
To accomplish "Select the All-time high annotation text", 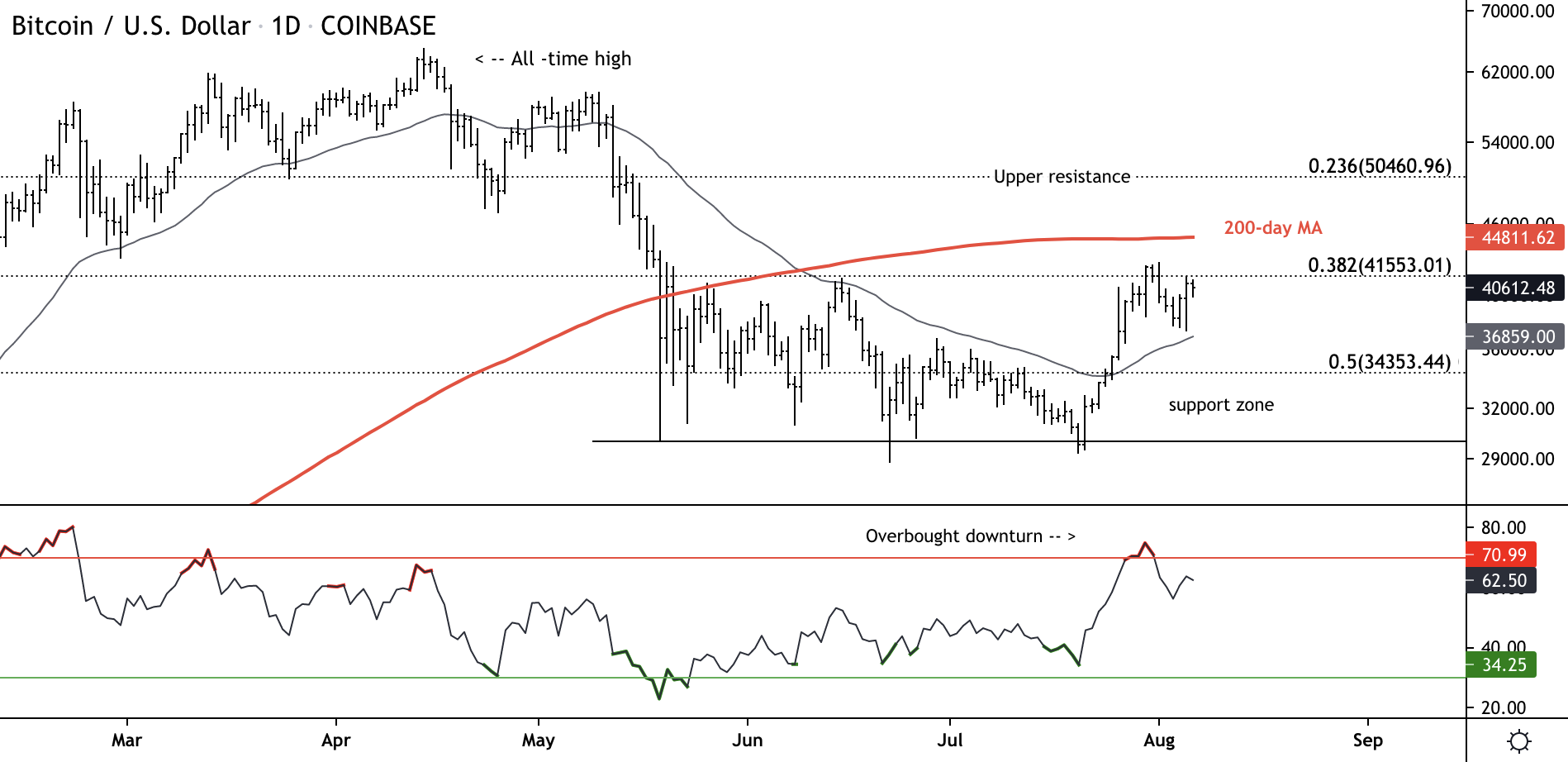I will point(554,60).
